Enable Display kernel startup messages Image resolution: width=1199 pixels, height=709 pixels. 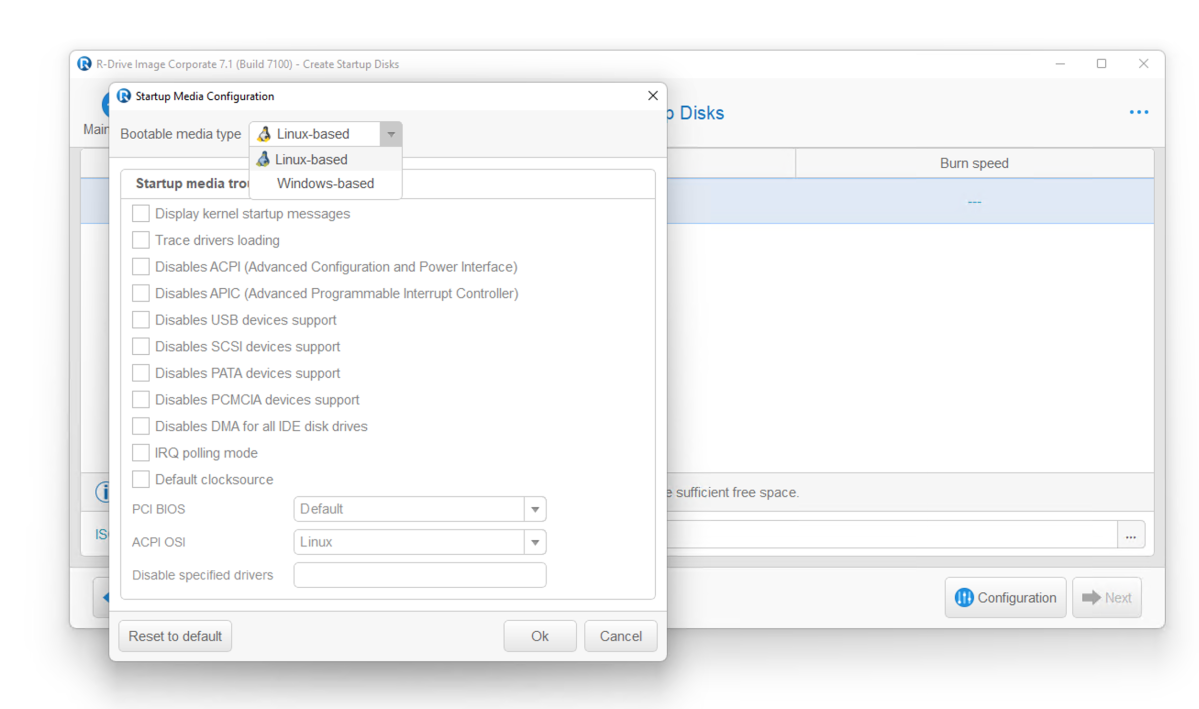pyautogui.click(x=141, y=213)
